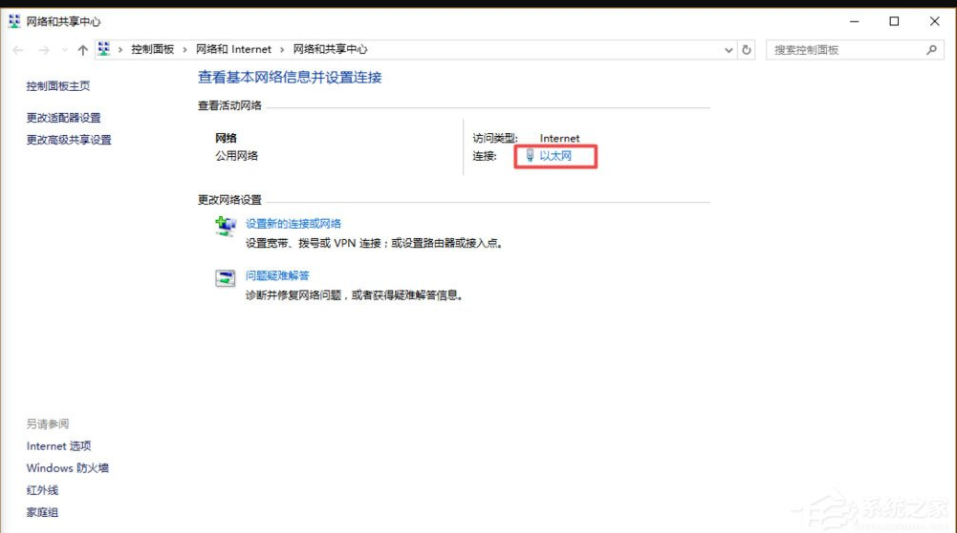
Task: Click the set up new connection icon
Action: coord(225,226)
